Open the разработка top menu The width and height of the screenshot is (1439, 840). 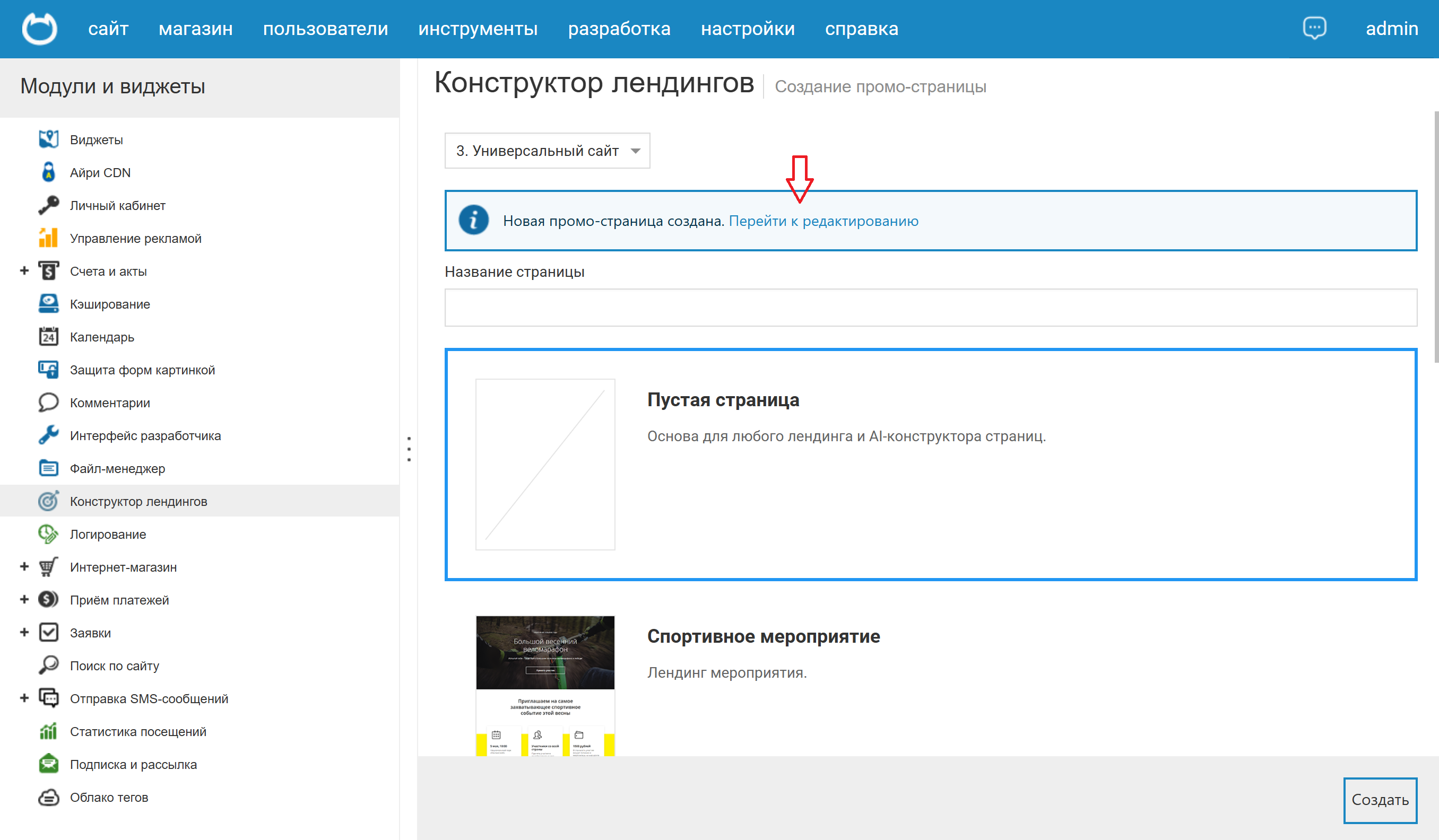[x=620, y=29]
